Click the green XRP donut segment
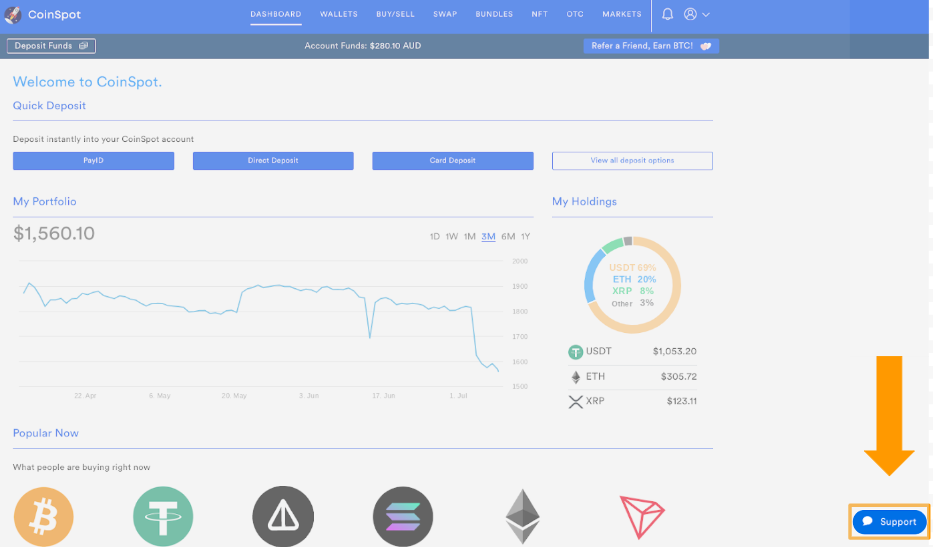 (612, 245)
